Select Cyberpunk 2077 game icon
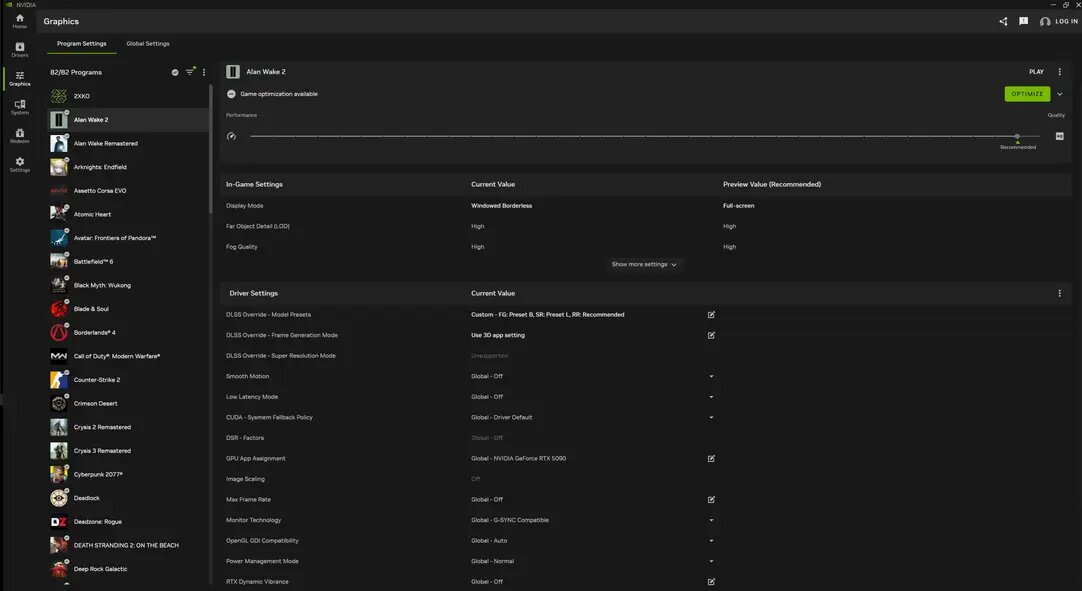This screenshot has height=591, width=1082. point(59,474)
